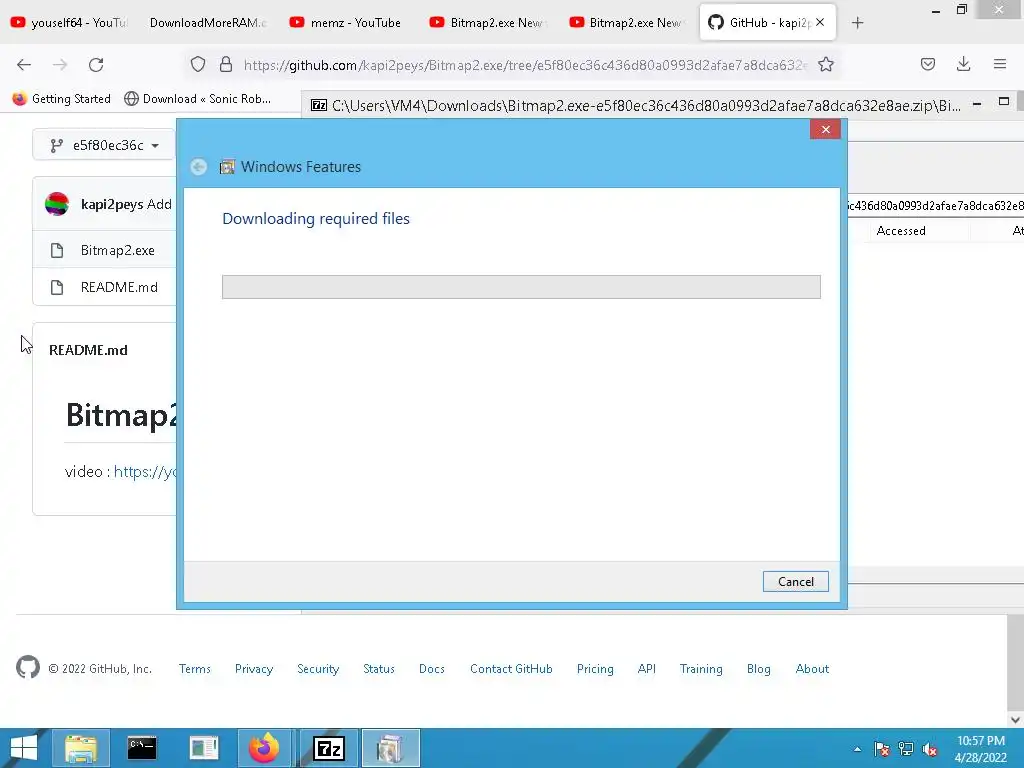
Task: Click the 7-Zip window title icon
Action: point(319,105)
